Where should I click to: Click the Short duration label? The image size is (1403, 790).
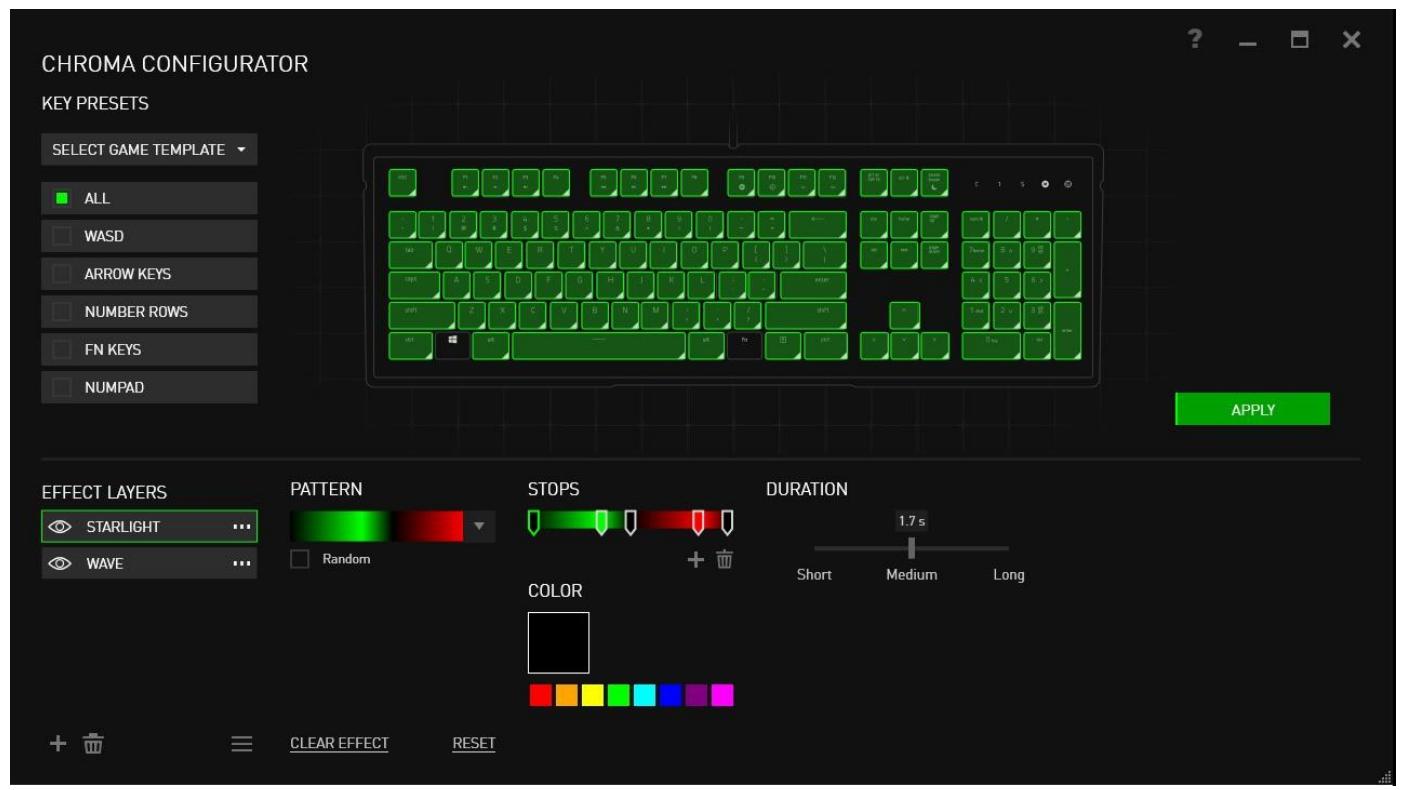pyautogui.click(x=814, y=575)
